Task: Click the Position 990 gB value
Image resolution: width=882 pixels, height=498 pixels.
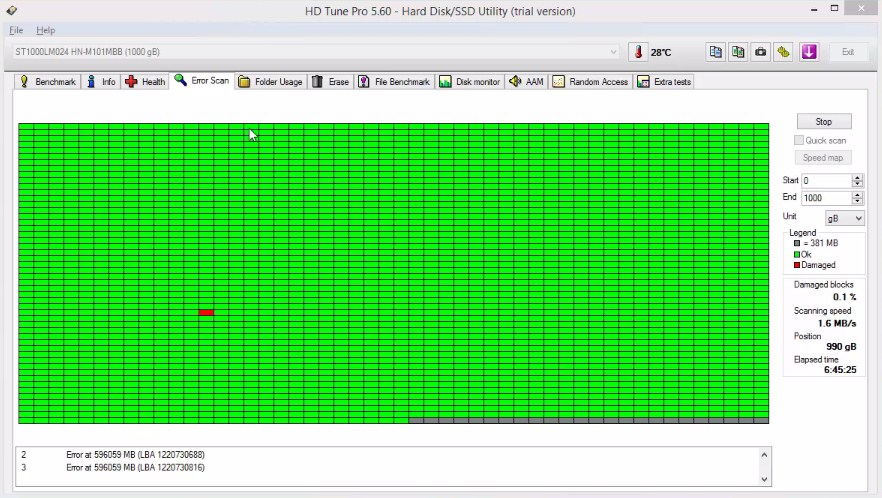Action: (x=842, y=347)
